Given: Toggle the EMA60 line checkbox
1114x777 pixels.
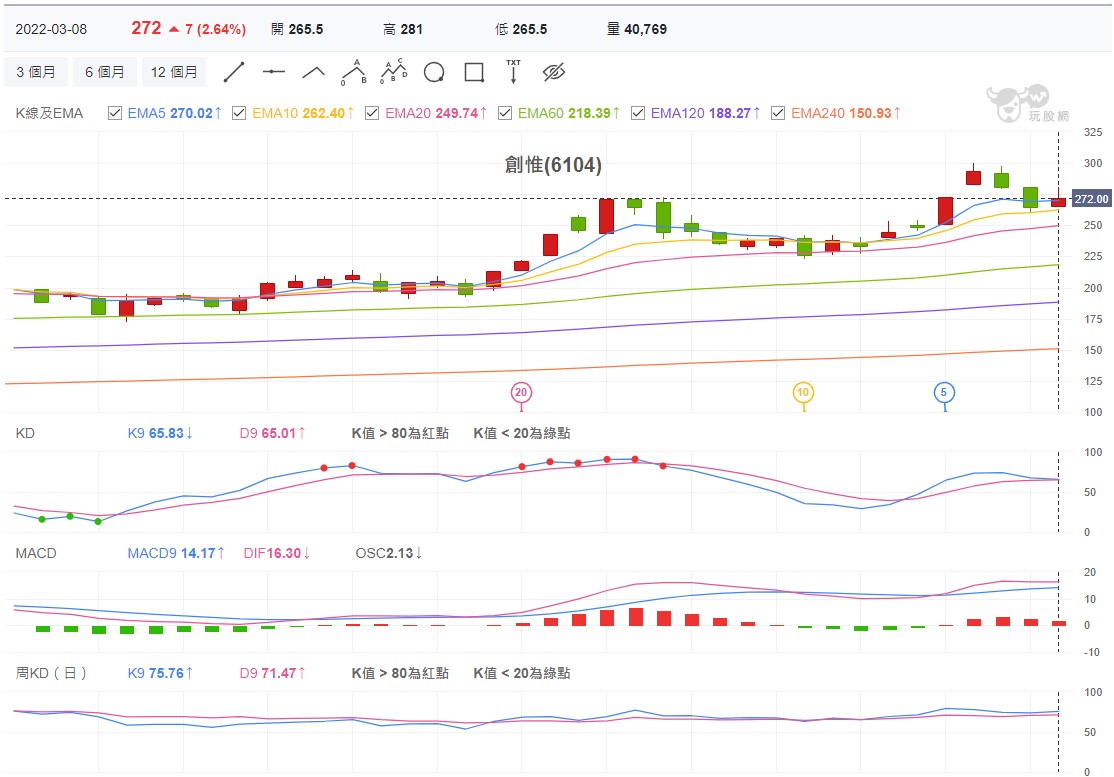Looking at the screenshot, I should [x=504, y=113].
